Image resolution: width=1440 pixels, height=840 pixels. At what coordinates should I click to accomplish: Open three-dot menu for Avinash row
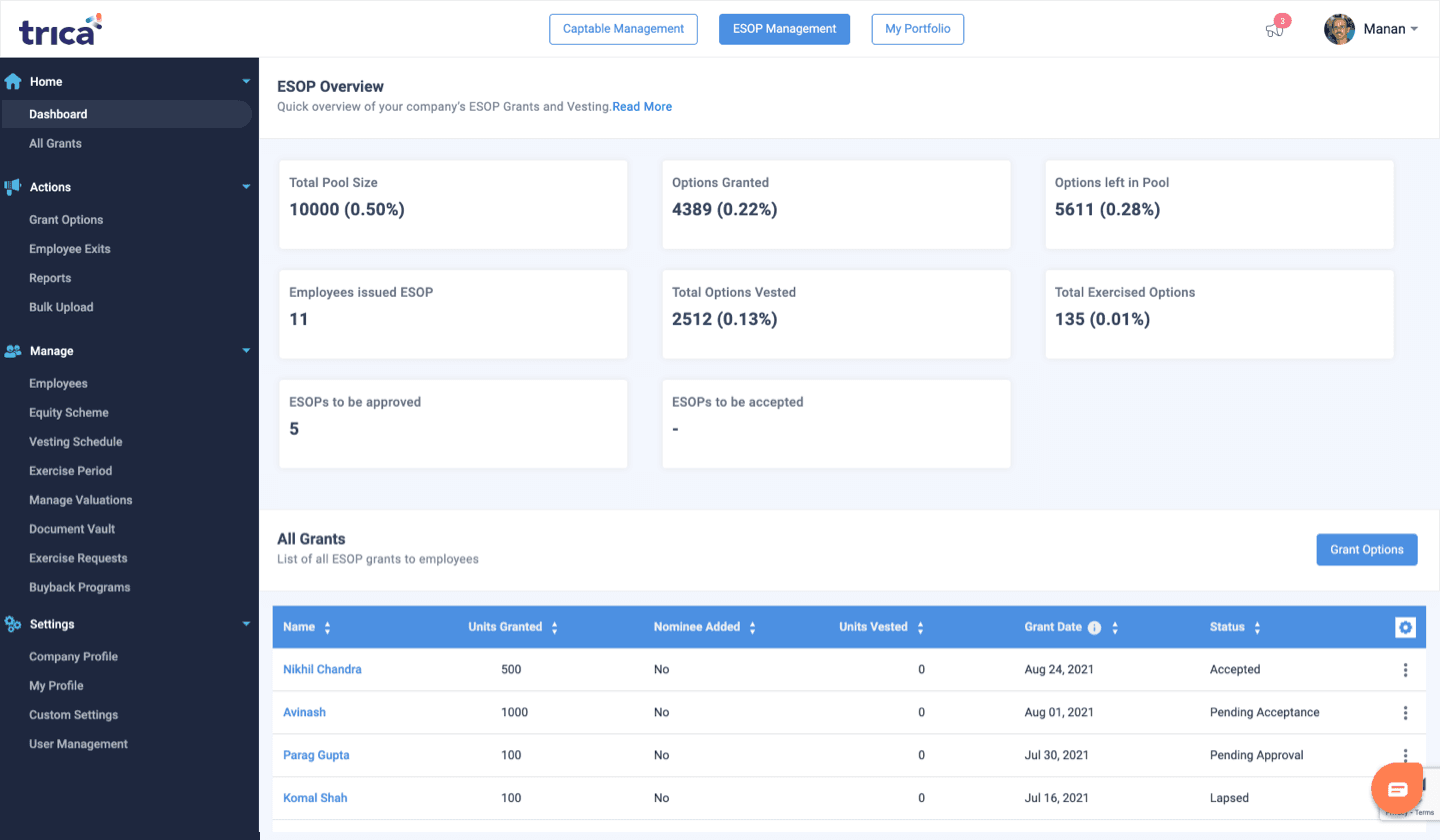pos(1405,713)
